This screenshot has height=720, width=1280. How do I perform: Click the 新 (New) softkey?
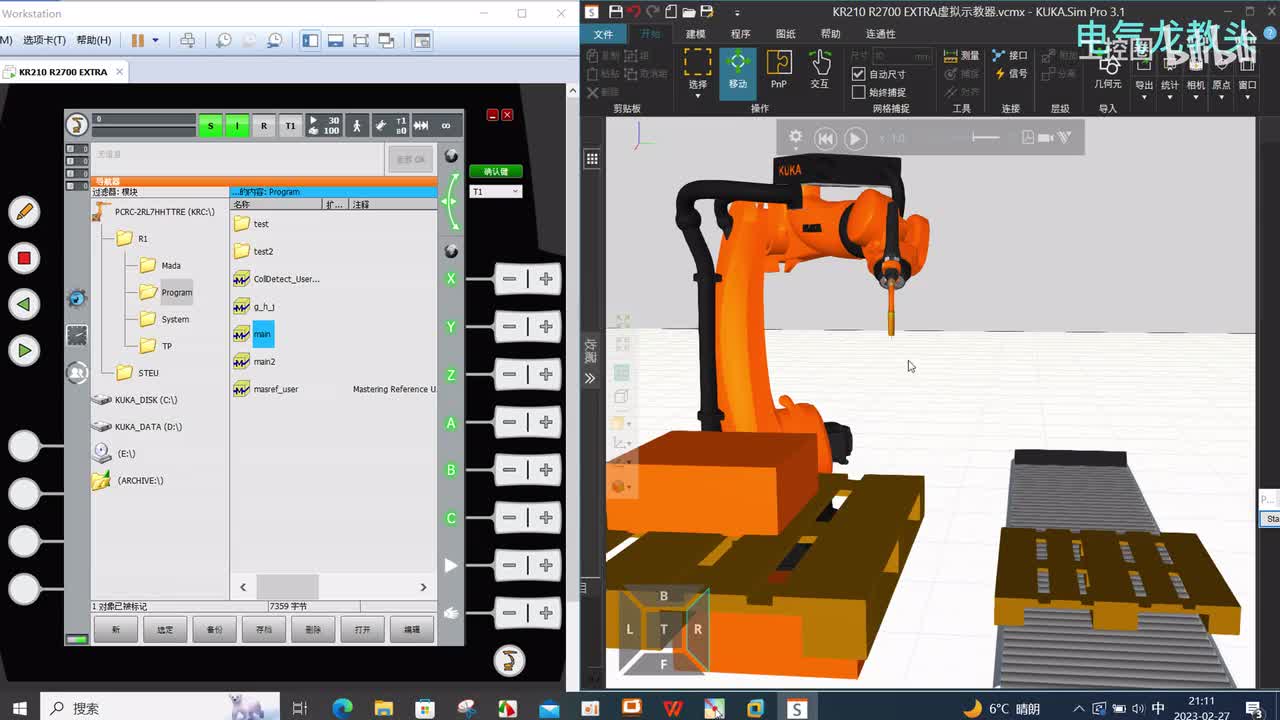(x=116, y=629)
